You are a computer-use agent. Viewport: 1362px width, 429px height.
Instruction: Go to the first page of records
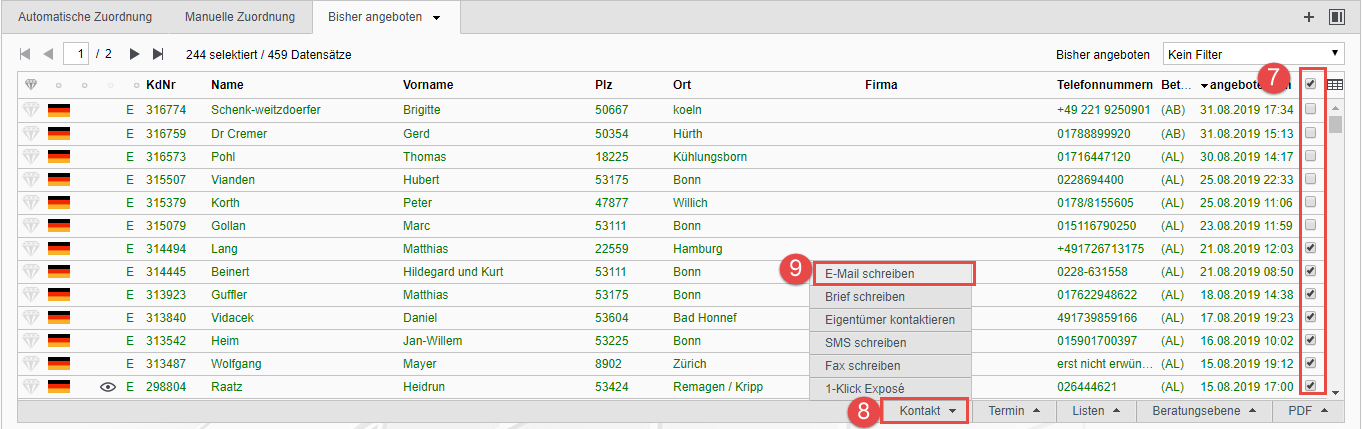(25, 54)
